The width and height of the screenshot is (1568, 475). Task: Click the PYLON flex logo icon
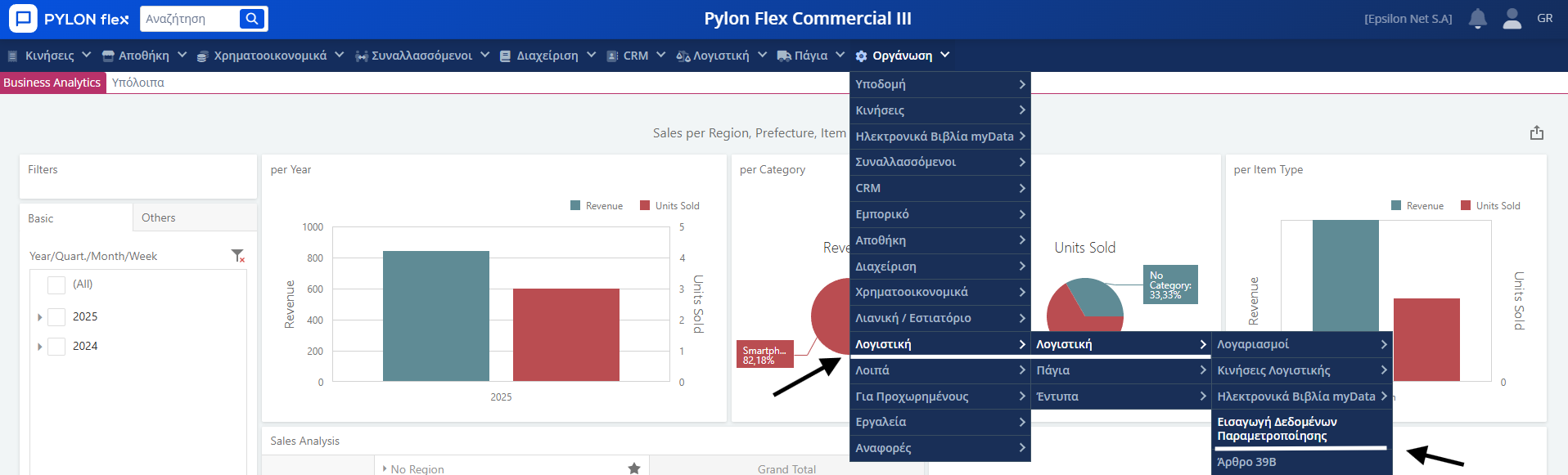point(23,18)
